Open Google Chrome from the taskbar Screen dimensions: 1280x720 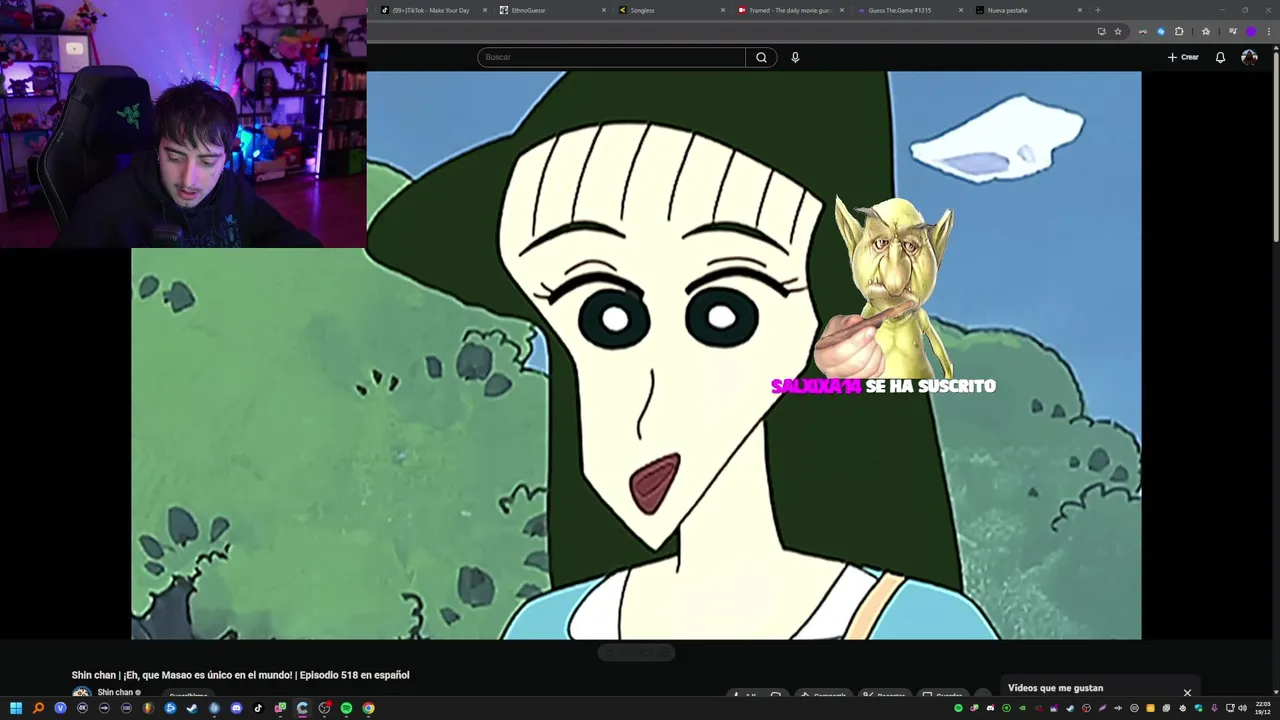[x=368, y=708]
